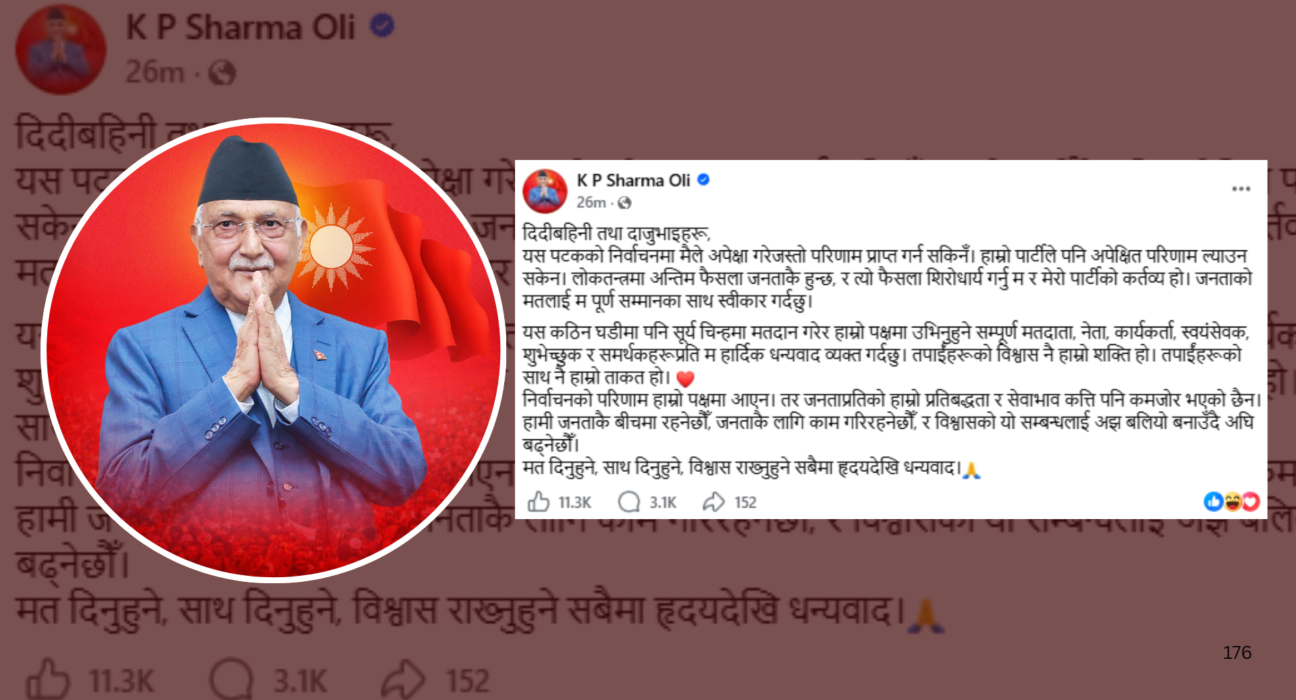Image resolution: width=1296 pixels, height=700 pixels.
Task: Click the large background avatar at top left
Action: pyautogui.click(x=61, y=49)
